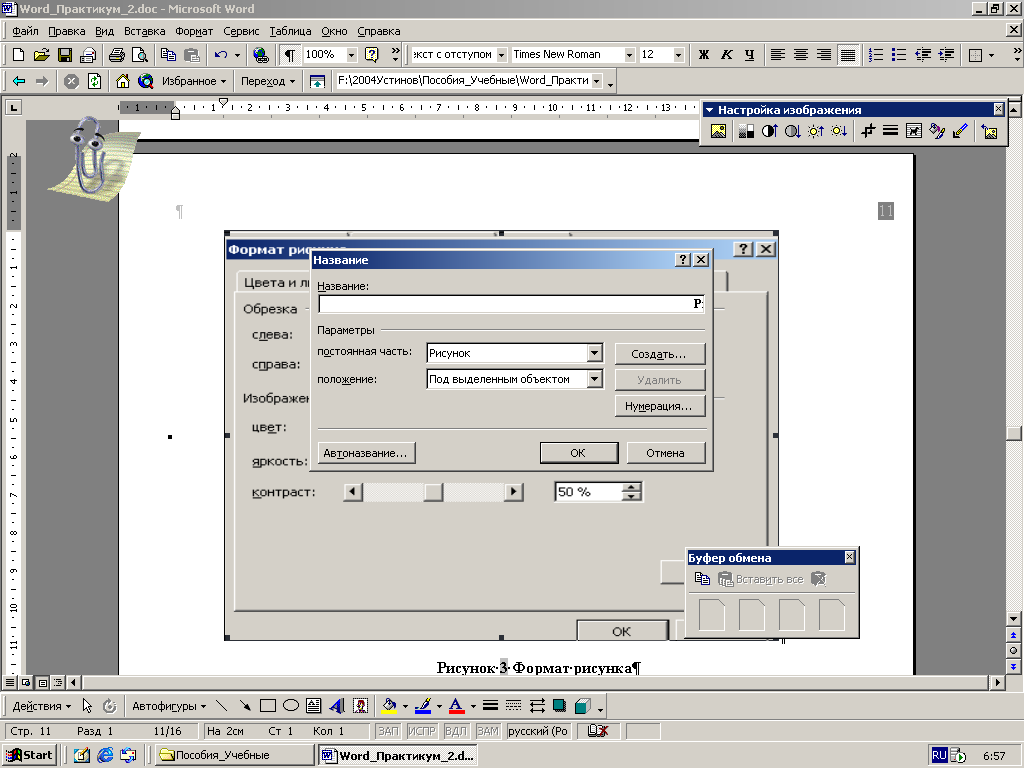Toggle bulleted list formatting
1024x768 pixels.
pos(899,55)
